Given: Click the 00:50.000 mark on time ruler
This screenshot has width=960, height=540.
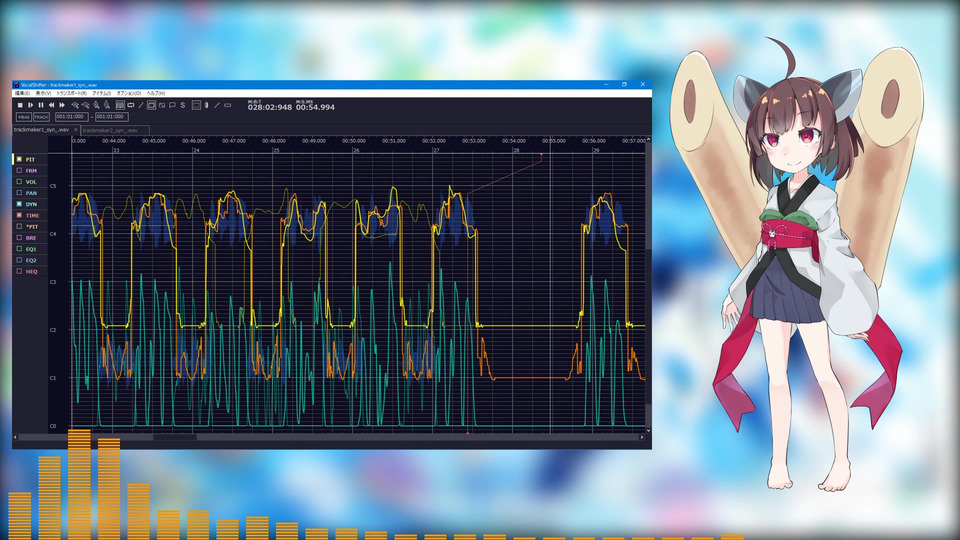Looking at the screenshot, I should [x=354, y=141].
